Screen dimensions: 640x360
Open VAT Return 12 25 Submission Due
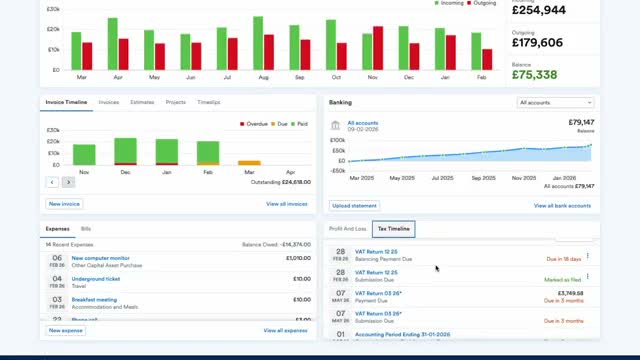(376, 272)
